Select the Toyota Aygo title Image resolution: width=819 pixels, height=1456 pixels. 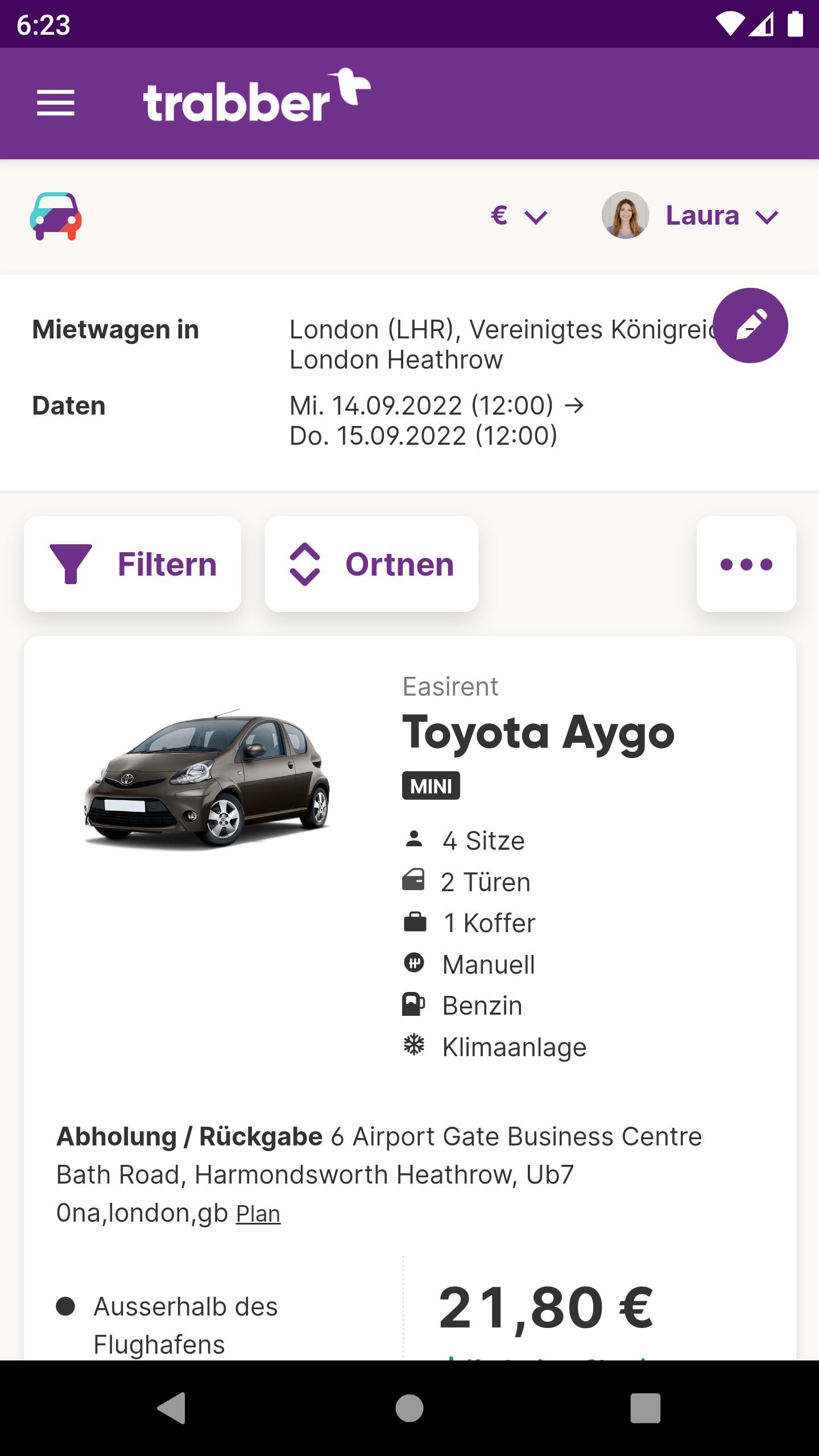click(538, 734)
